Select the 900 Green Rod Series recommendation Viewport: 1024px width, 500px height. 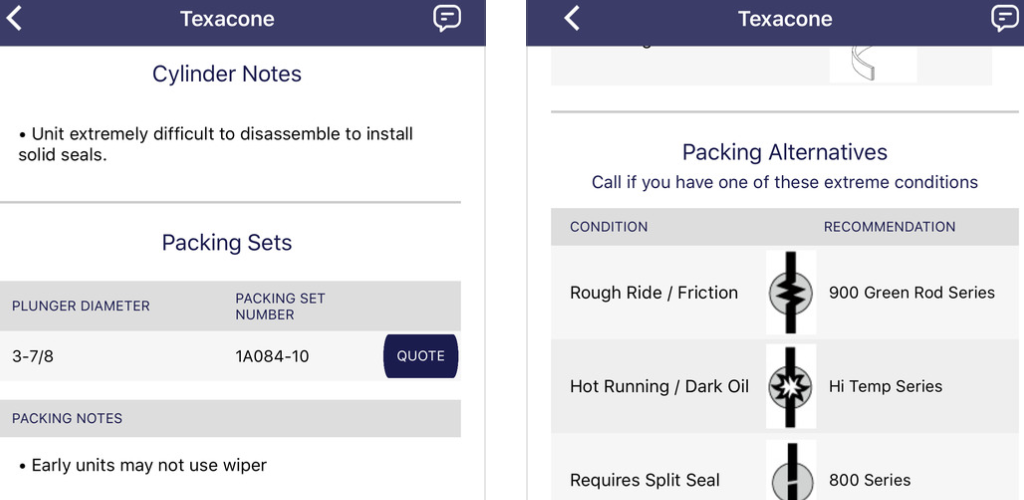pos(912,292)
